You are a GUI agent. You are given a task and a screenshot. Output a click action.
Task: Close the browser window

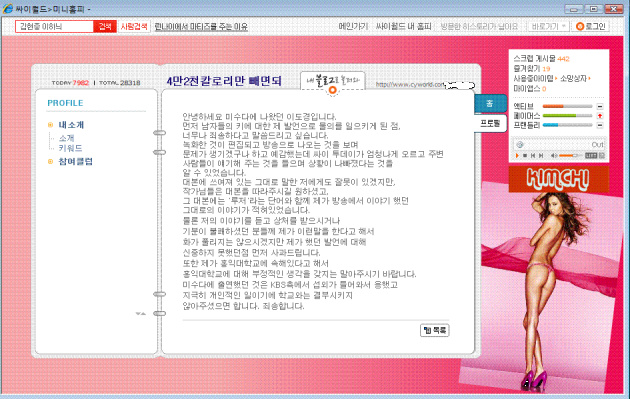[614, 8]
